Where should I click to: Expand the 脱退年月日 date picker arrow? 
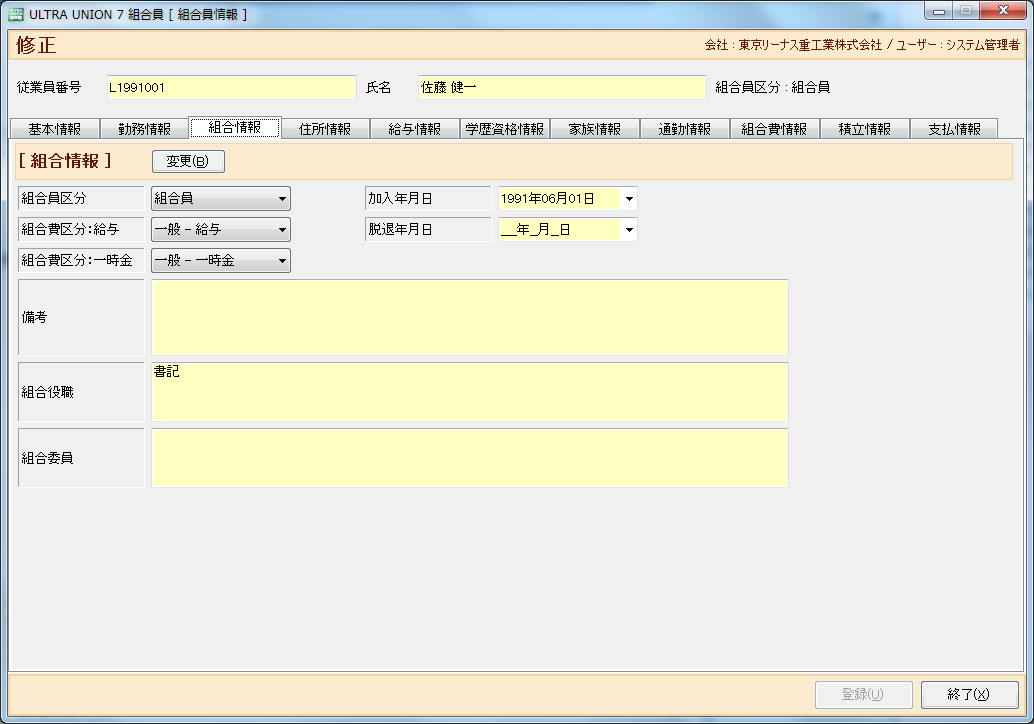[x=629, y=230]
